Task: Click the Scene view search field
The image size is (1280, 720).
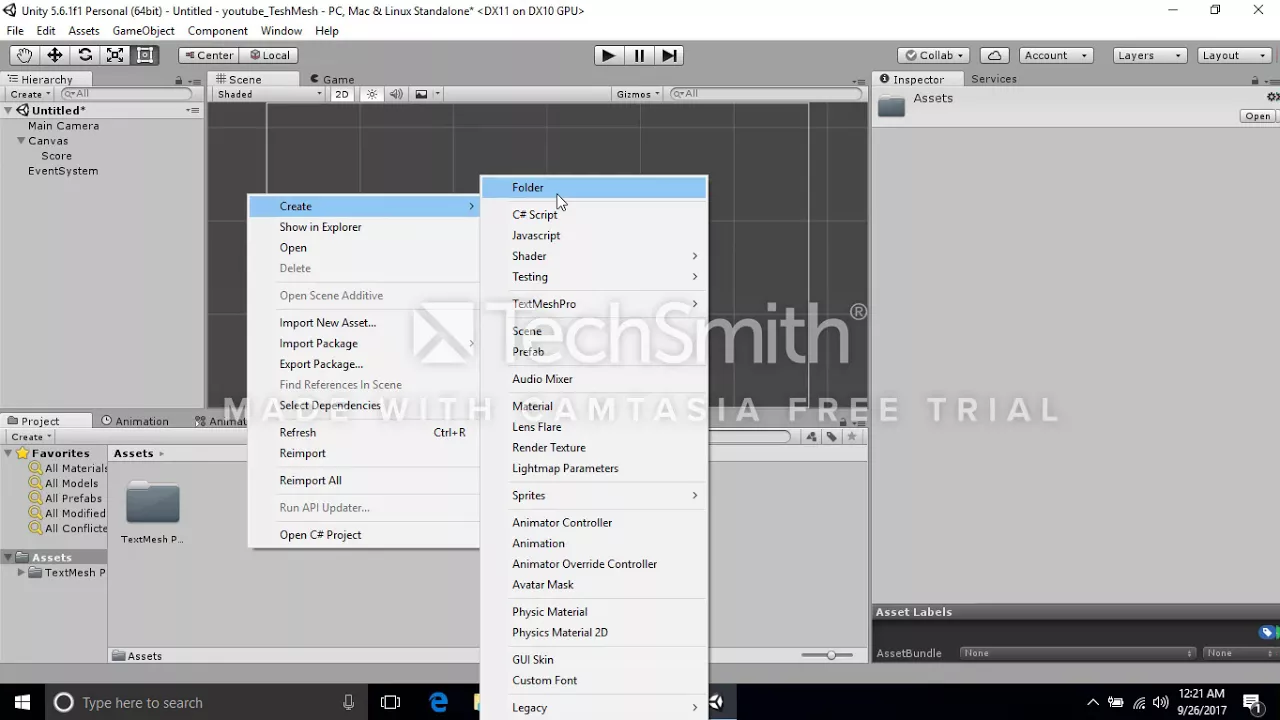Action: pos(765,94)
